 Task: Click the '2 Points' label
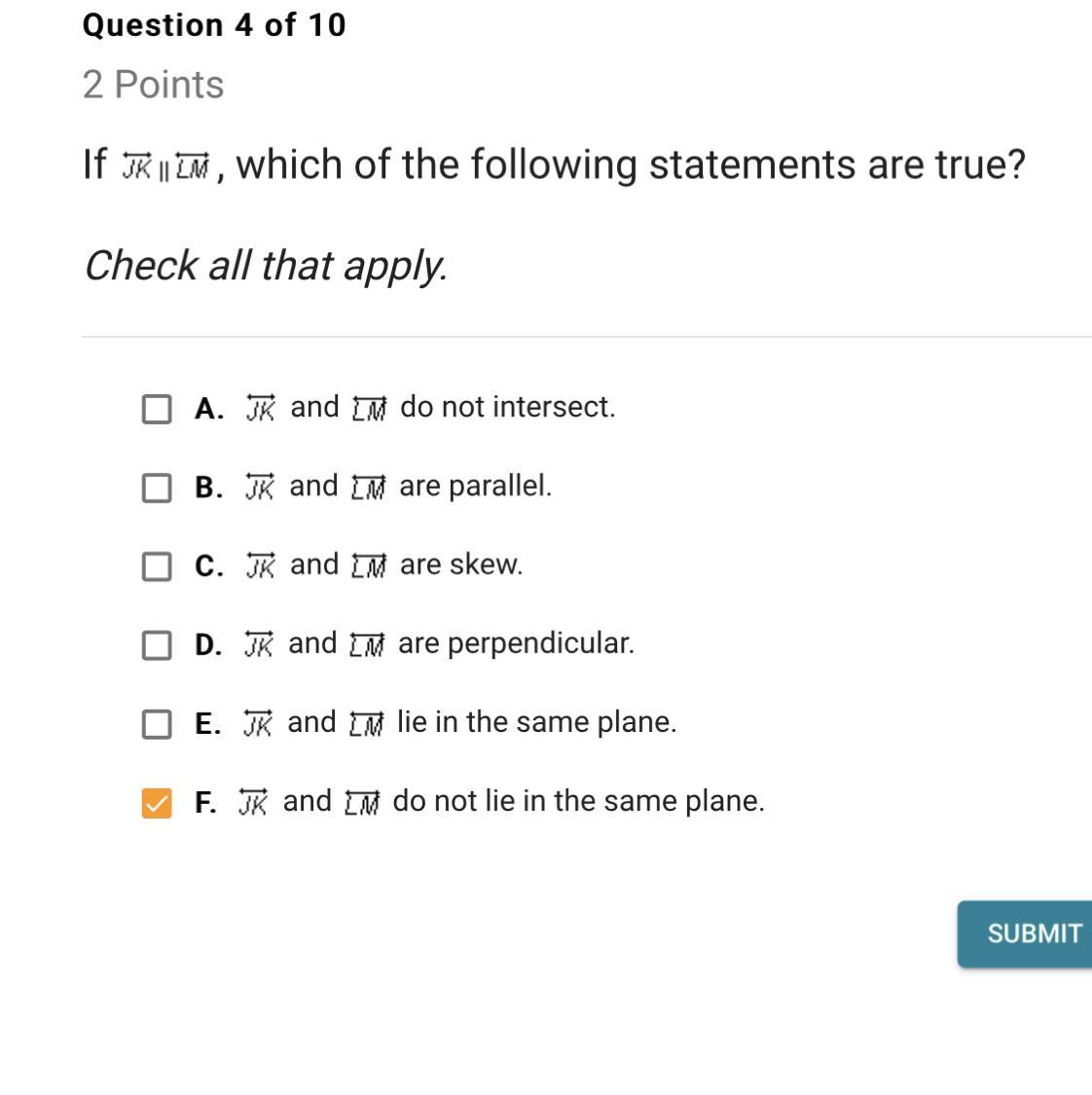[x=154, y=85]
